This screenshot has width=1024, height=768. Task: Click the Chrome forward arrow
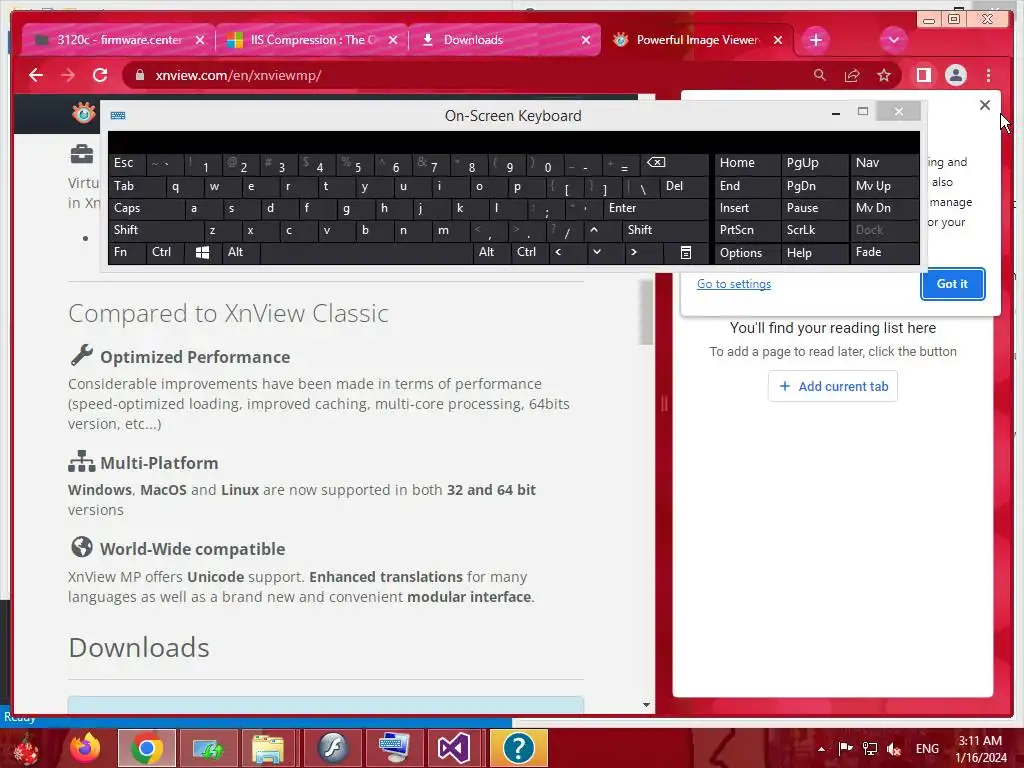coord(68,75)
